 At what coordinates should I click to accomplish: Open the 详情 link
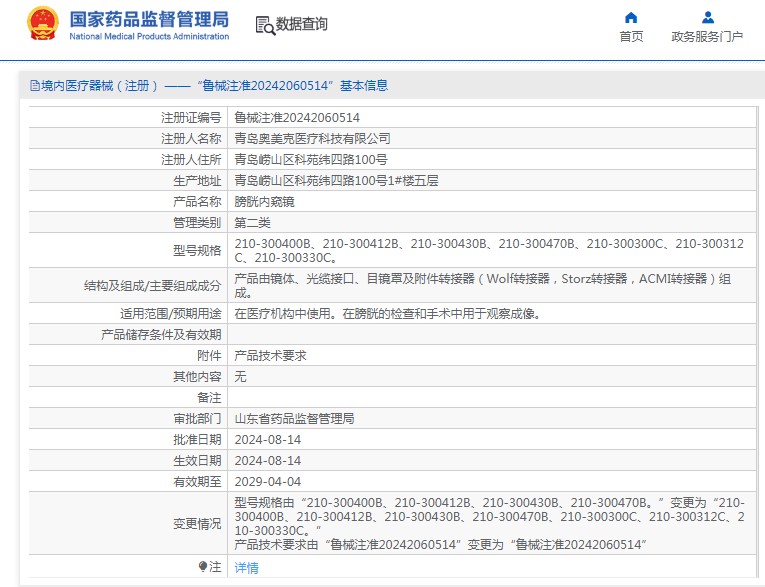246,567
